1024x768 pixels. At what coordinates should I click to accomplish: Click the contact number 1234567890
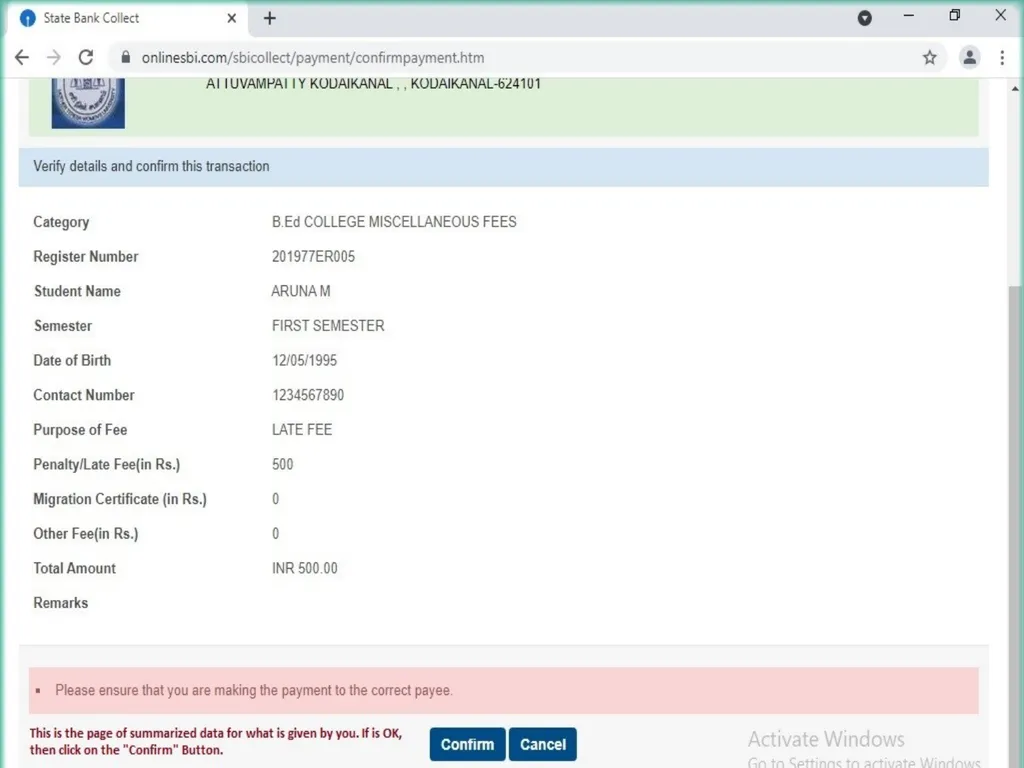(308, 395)
